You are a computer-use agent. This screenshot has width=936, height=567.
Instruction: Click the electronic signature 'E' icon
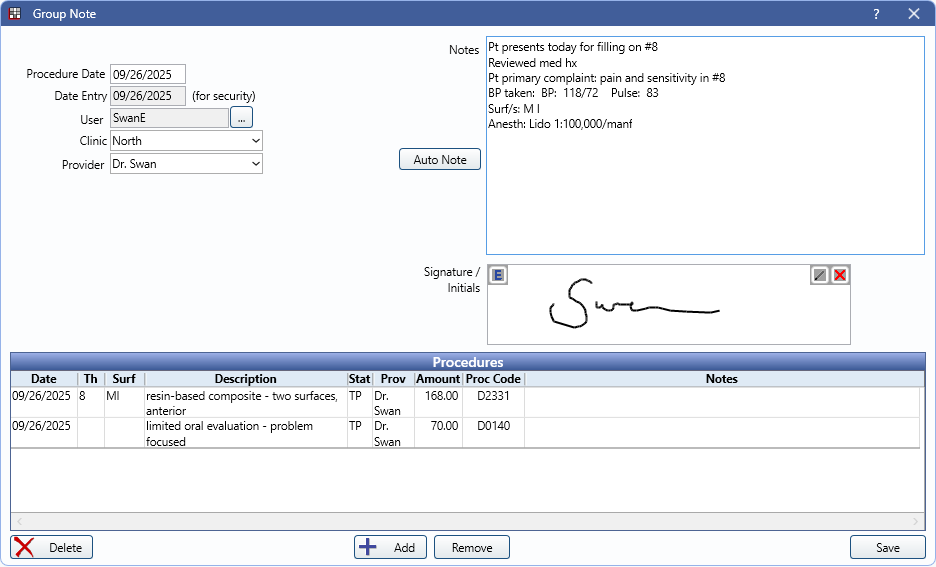tap(499, 275)
